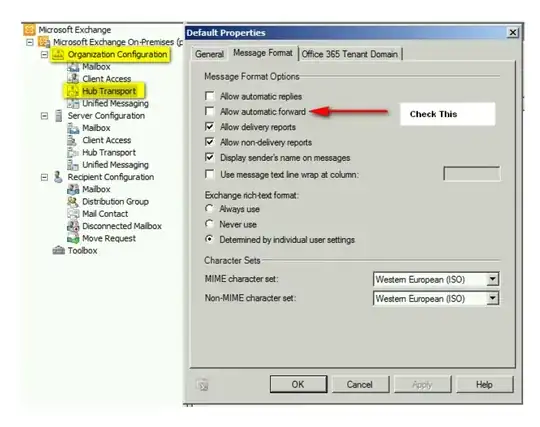Image resolution: width=540 pixels, height=427 pixels.
Task: Enable Use message text line wrap checkbox
Action: pos(209,174)
